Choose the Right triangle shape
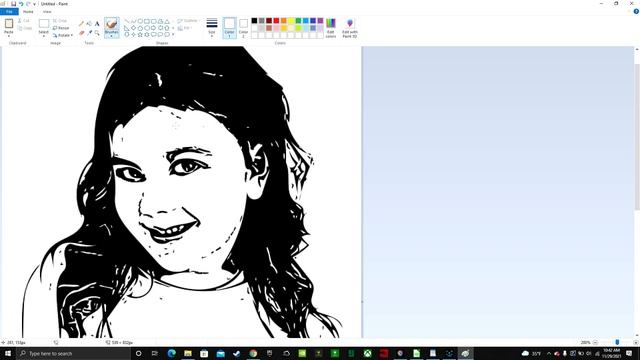 (x=127, y=28)
